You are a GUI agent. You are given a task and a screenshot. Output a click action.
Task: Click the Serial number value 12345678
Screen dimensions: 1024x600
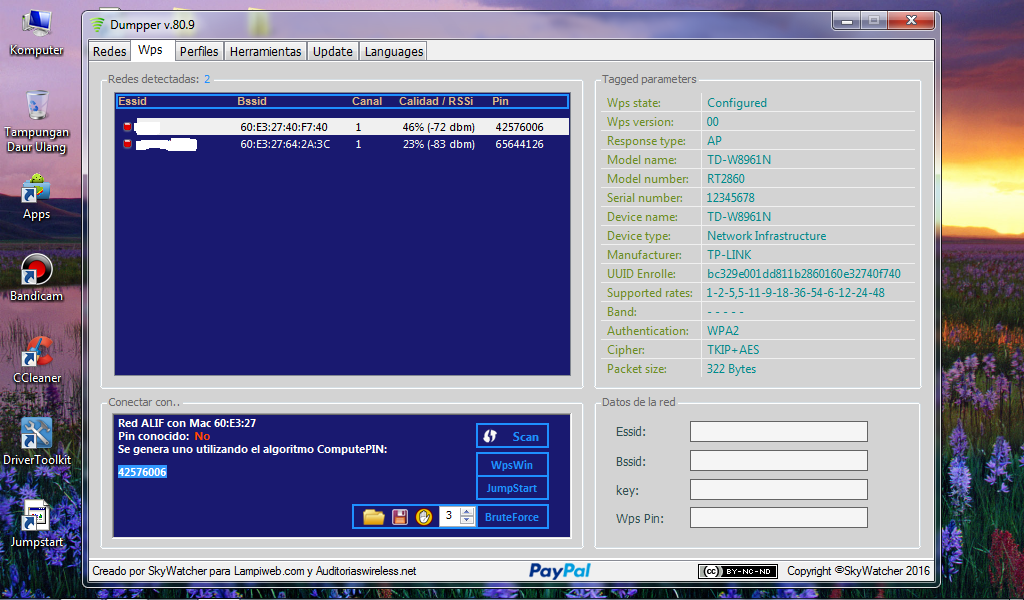coord(730,198)
